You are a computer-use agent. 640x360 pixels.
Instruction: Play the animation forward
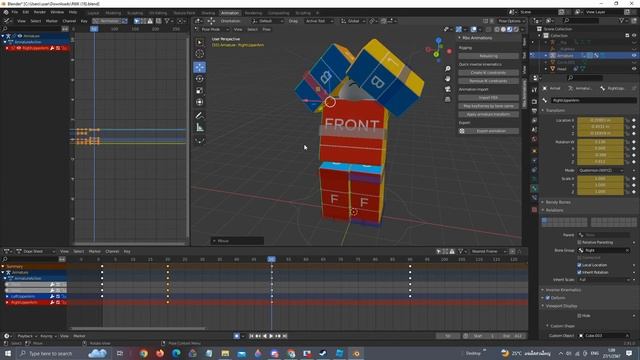click(x=271, y=336)
